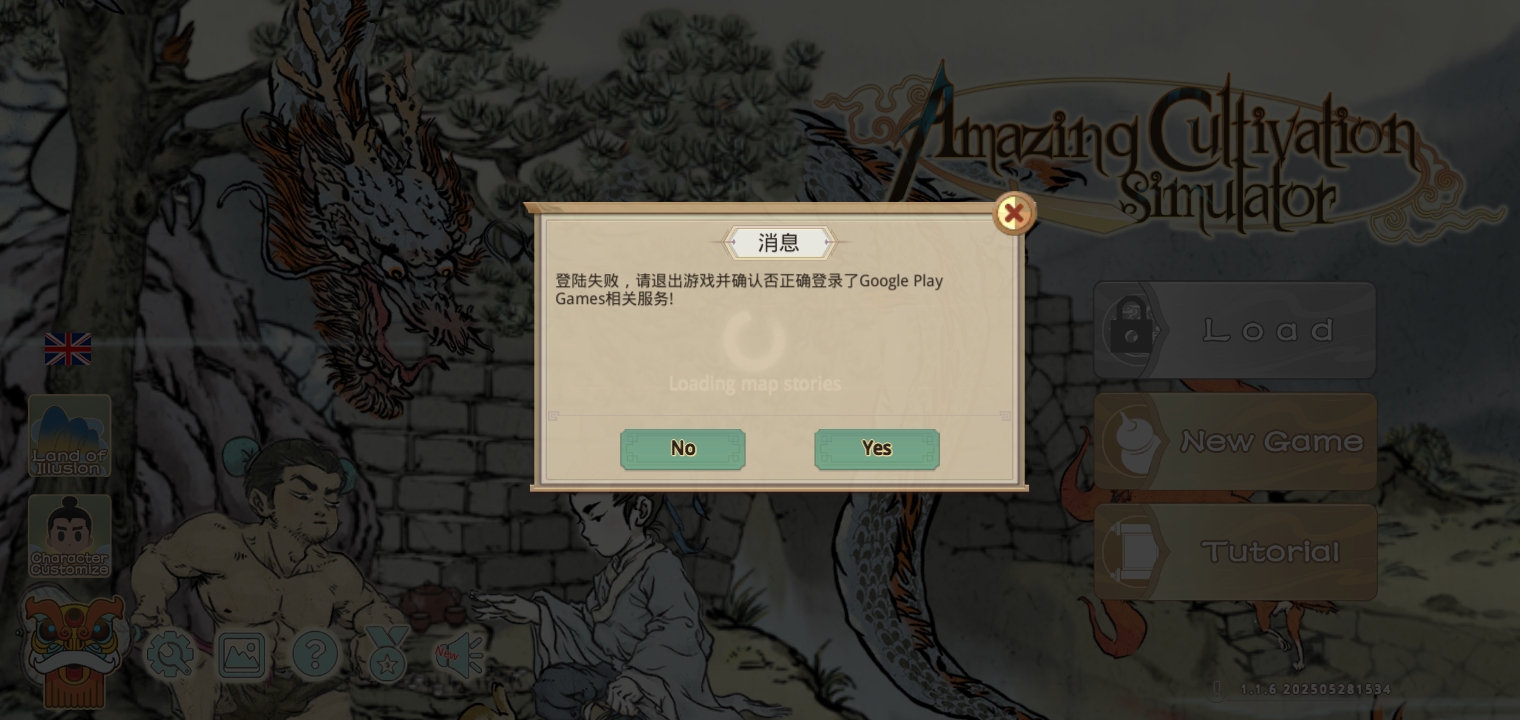Image resolution: width=1520 pixels, height=720 pixels.
Task: Open Character Customize
Action: coord(70,536)
